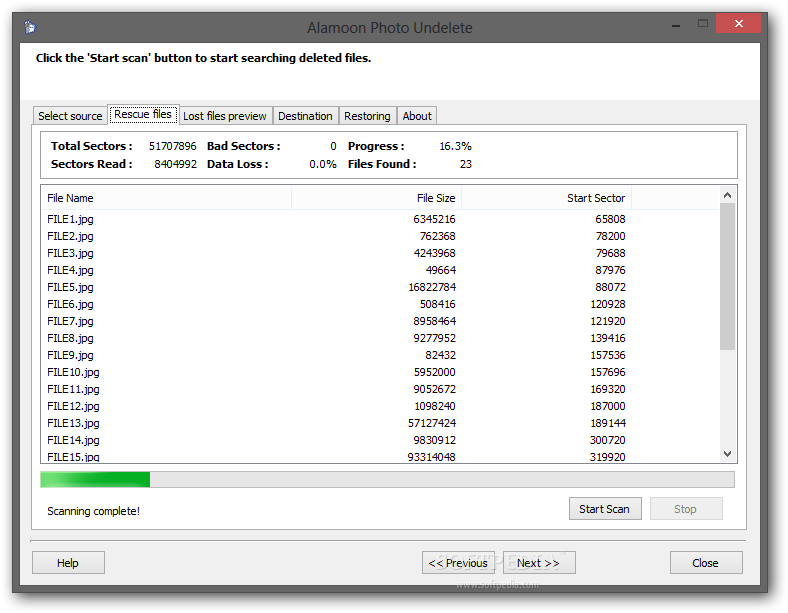The image size is (788, 613).
Task: Close the window with the red X
Action: coord(738,23)
